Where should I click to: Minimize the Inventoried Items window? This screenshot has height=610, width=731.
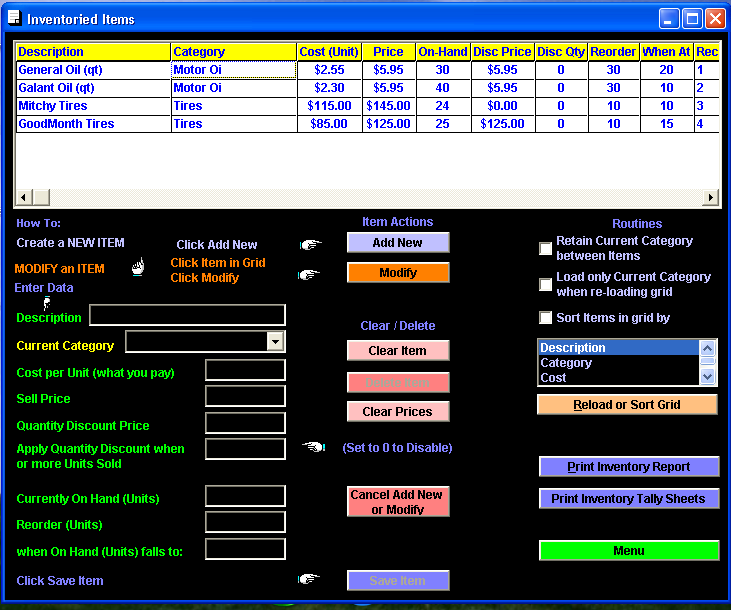(669, 19)
